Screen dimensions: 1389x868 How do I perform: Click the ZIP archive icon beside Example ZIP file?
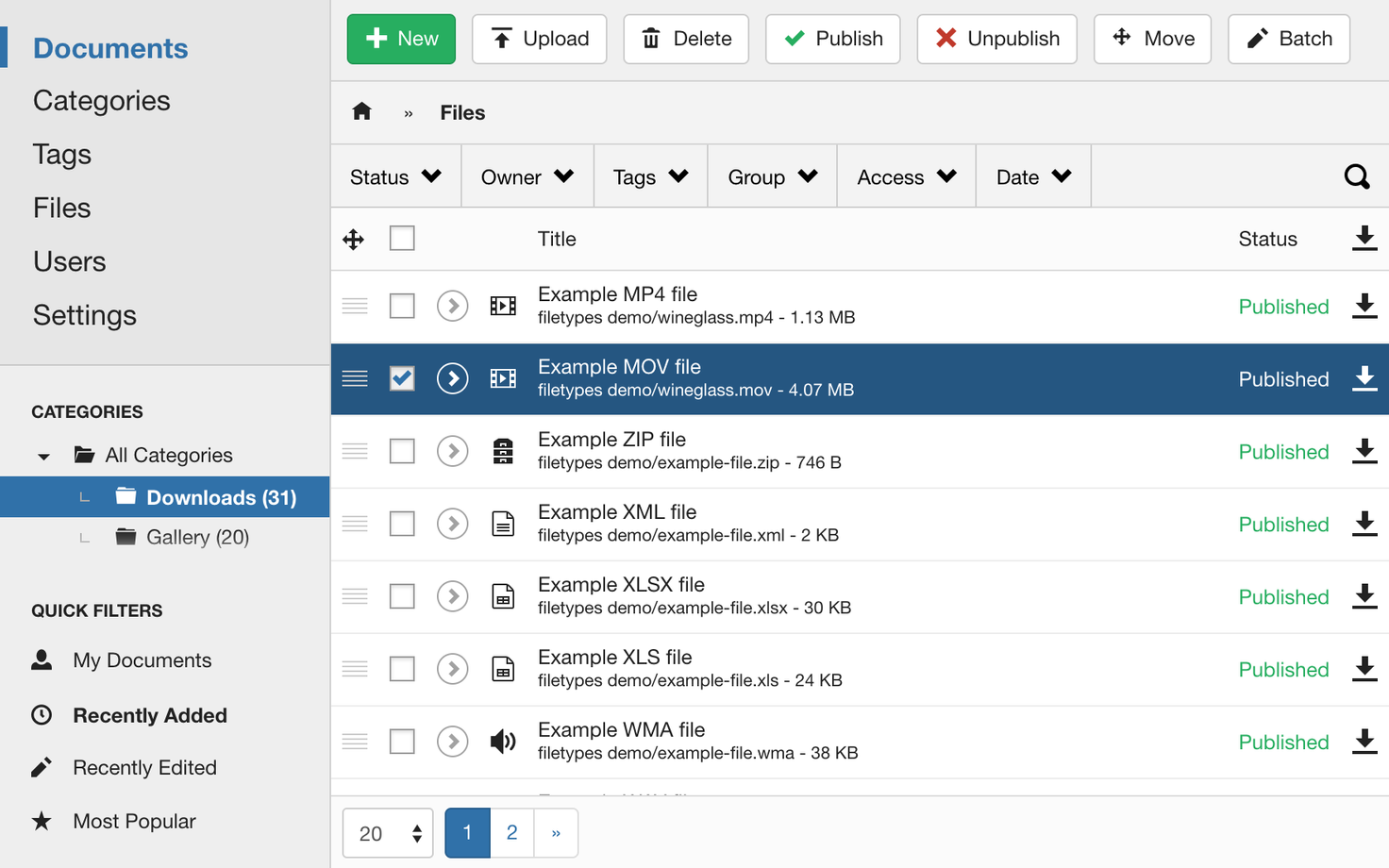coord(503,451)
